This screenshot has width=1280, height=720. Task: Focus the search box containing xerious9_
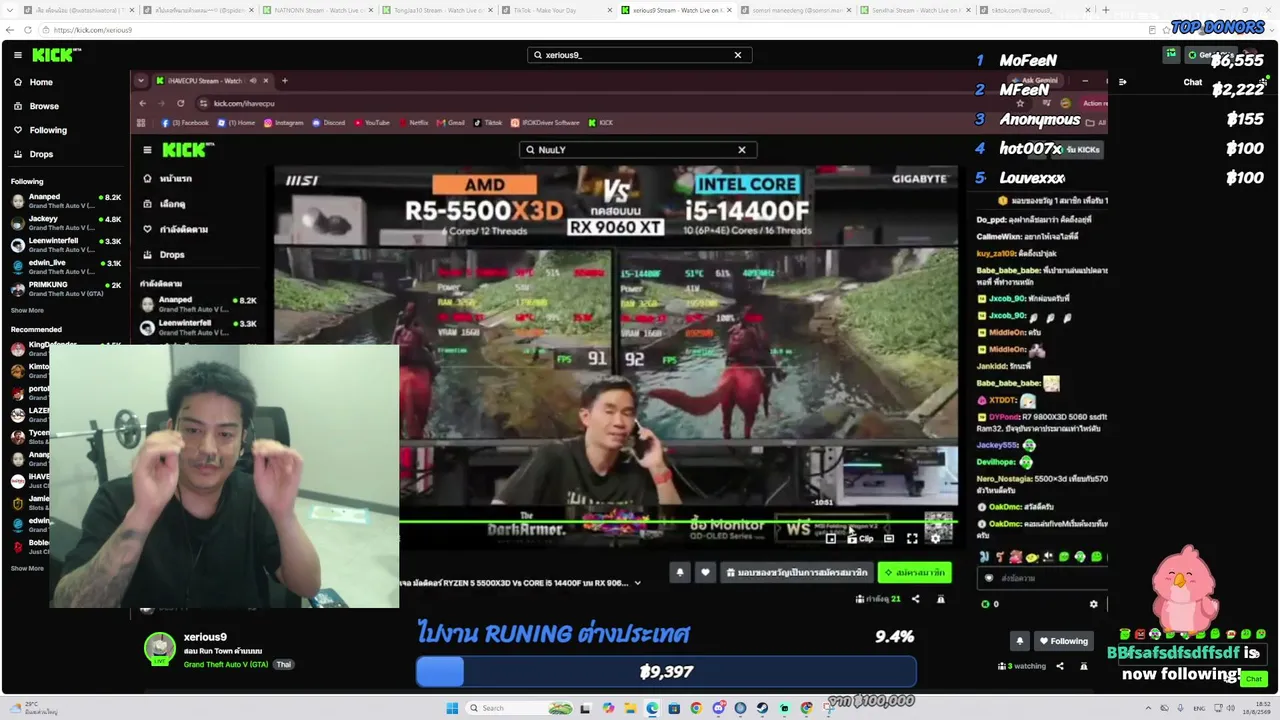(639, 55)
